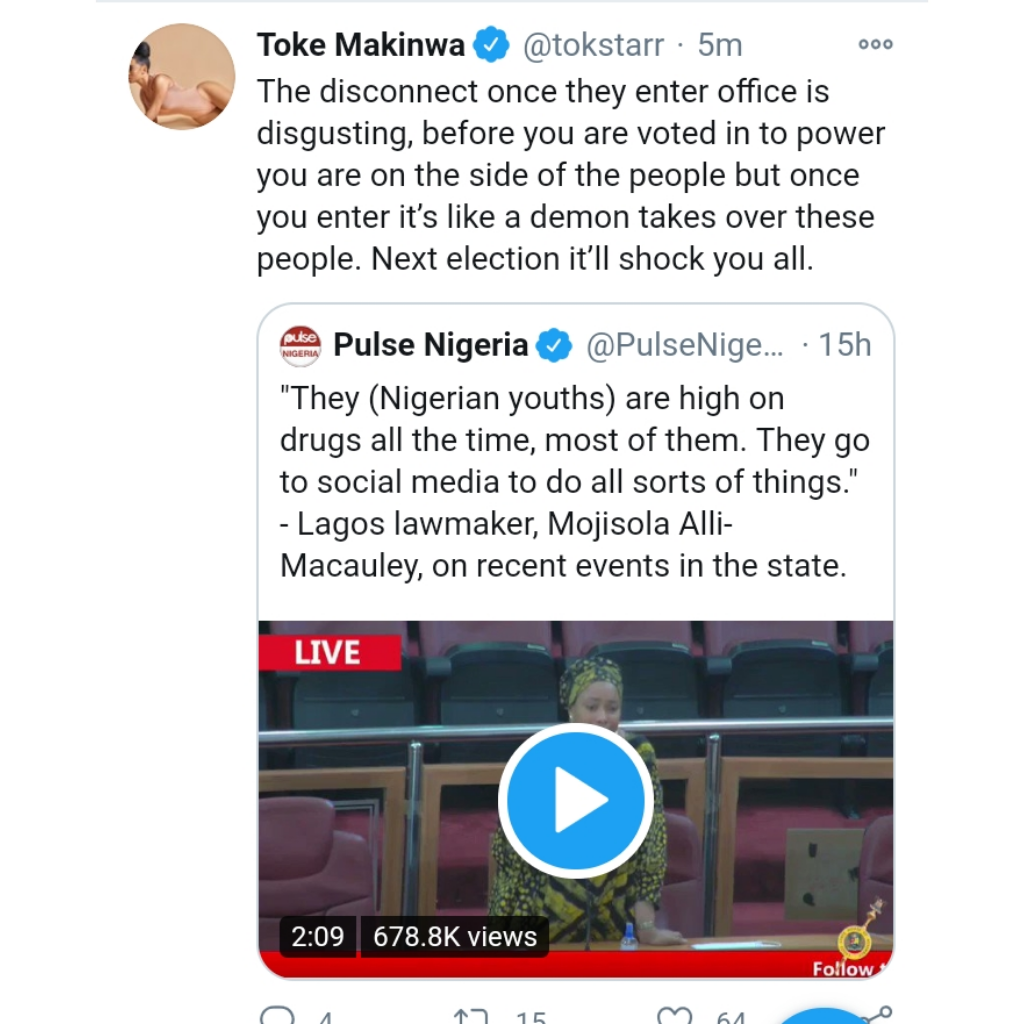This screenshot has height=1024, width=1024.
Task: Click the LIVE badge on the video
Action: 330,652
